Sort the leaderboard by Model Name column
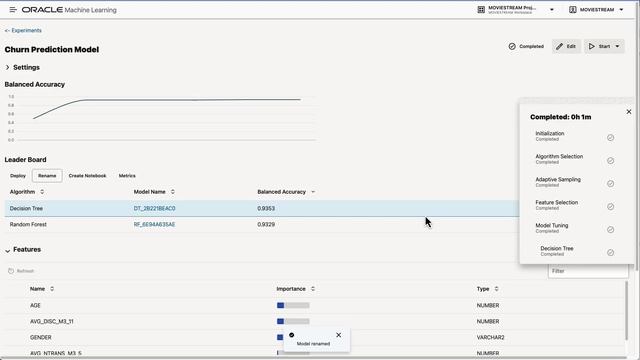The image size is (640, 360). tap(173, 192)
